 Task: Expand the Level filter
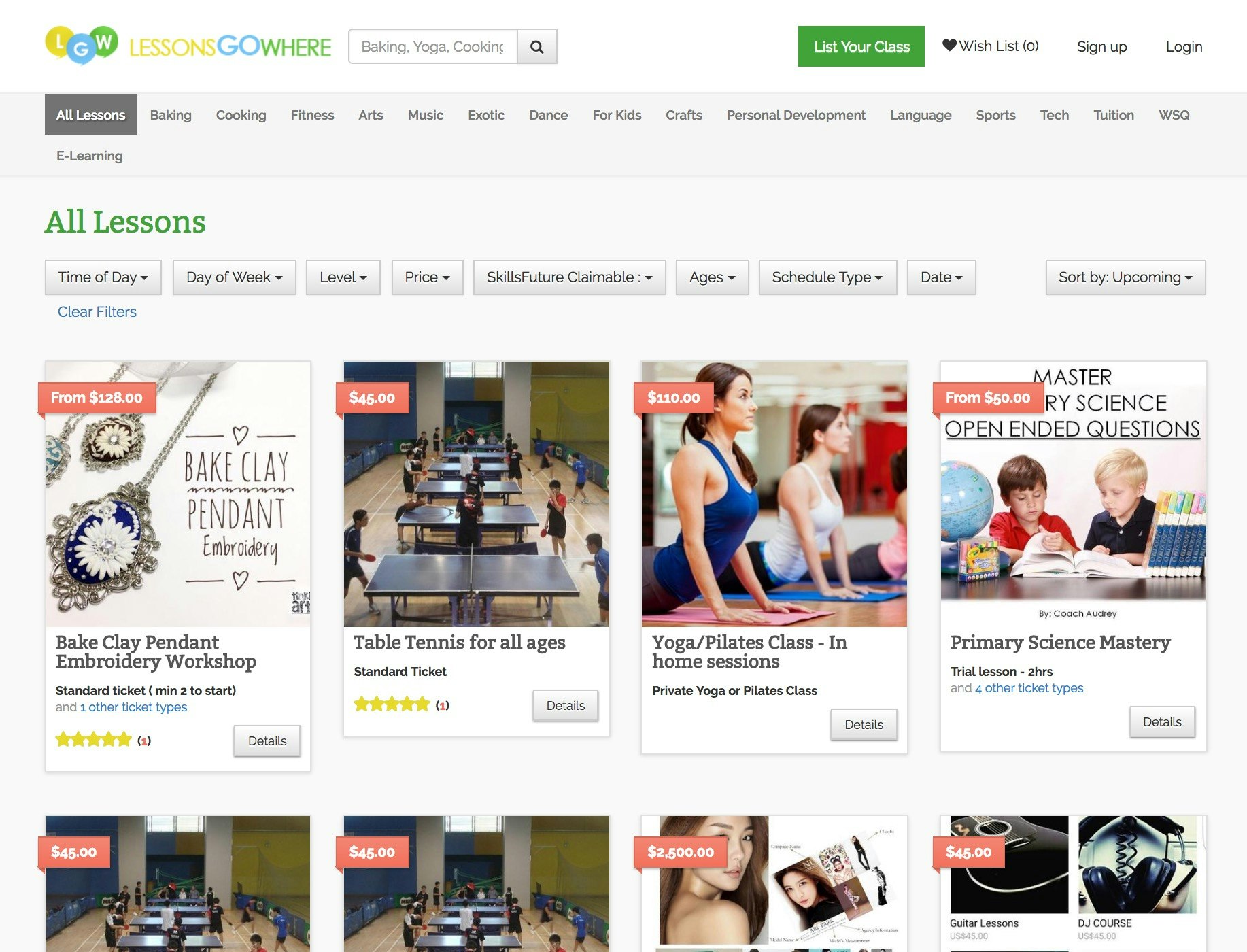343,277
